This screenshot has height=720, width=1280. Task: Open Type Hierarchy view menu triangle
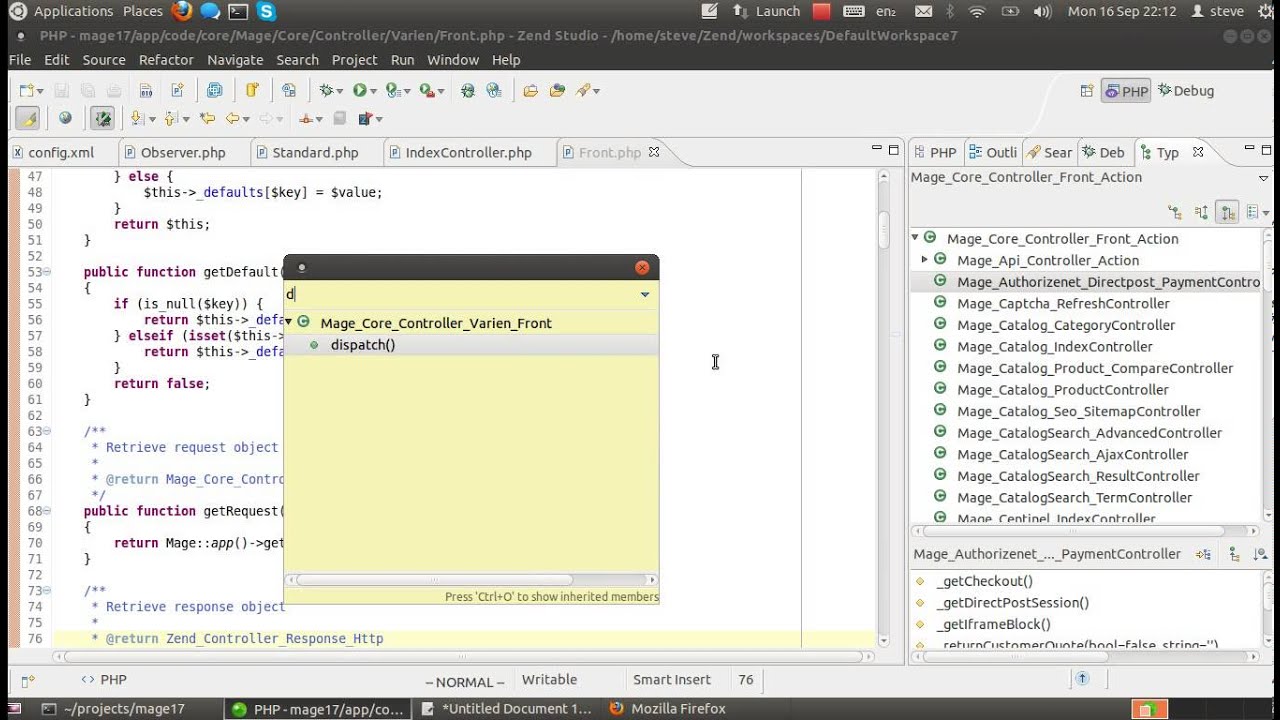[1264, 178]
